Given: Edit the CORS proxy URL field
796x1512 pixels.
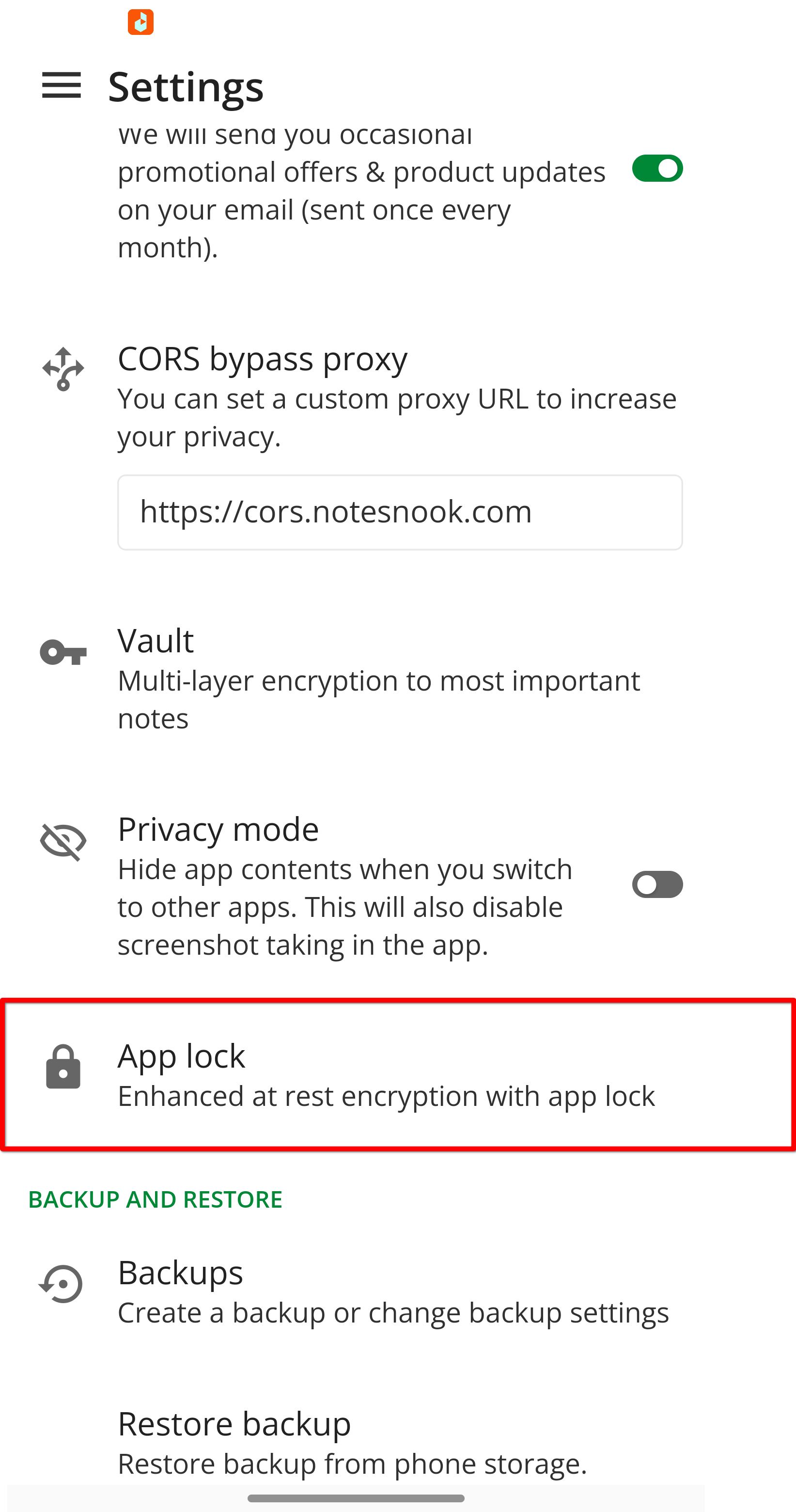Looking at the screenshot, I should [400, 512].
